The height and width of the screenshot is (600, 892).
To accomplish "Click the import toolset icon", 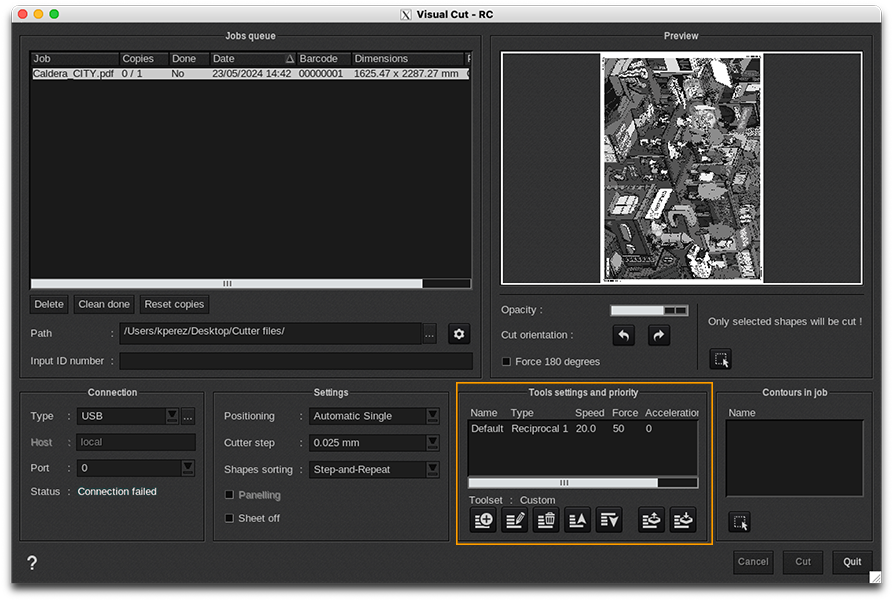I will 683,520.
